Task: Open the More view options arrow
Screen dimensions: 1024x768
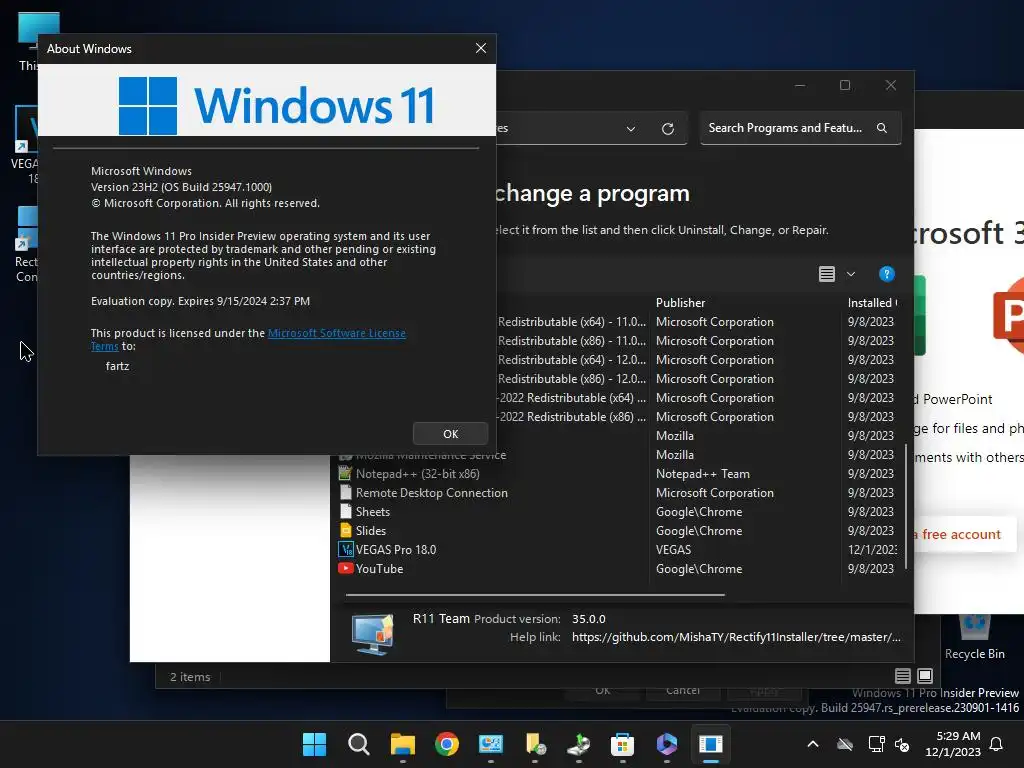Action: click(851, 274)
